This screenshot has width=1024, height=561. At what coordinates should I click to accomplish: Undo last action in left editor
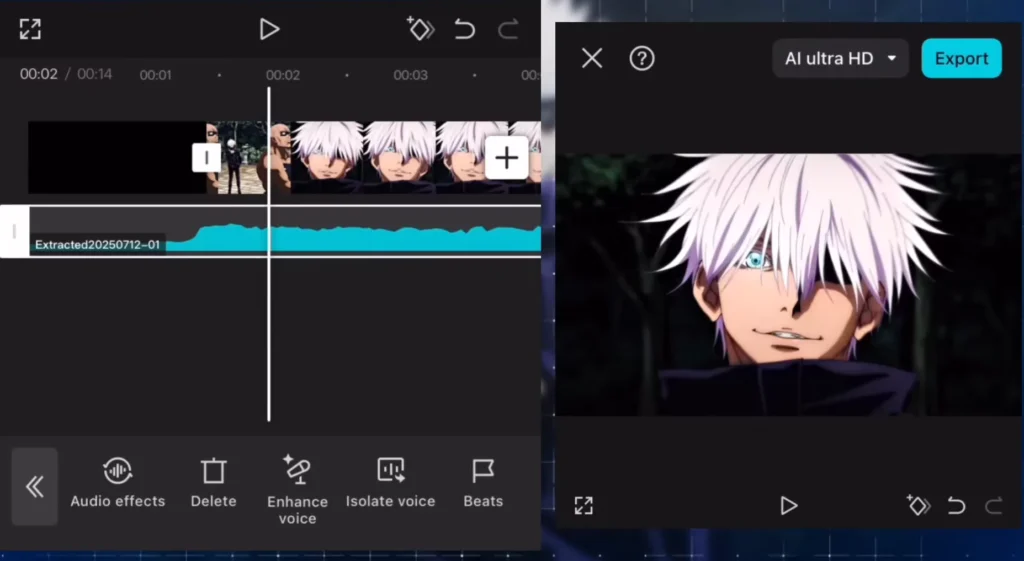464,29
